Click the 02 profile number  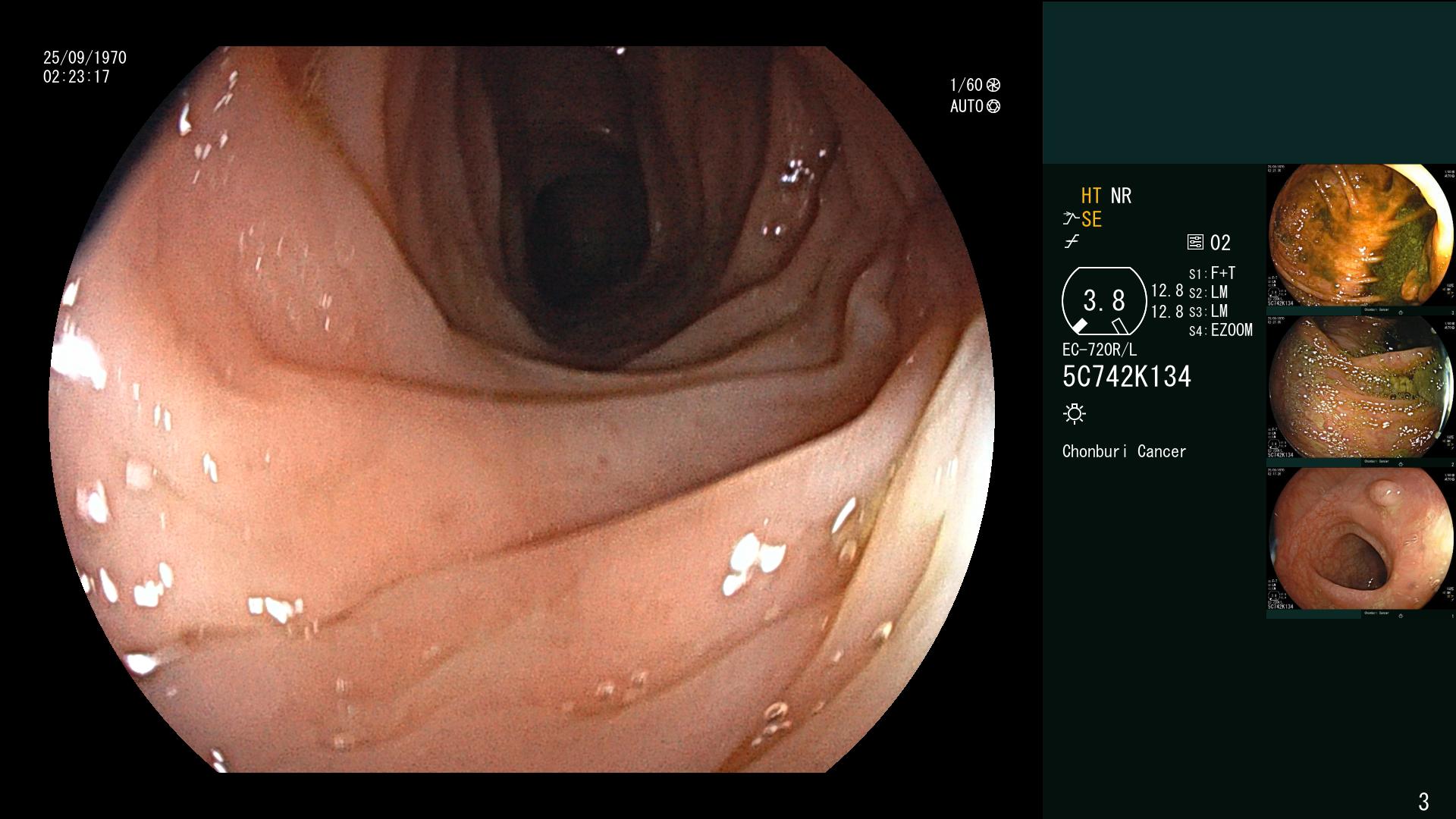point(1220,243)
